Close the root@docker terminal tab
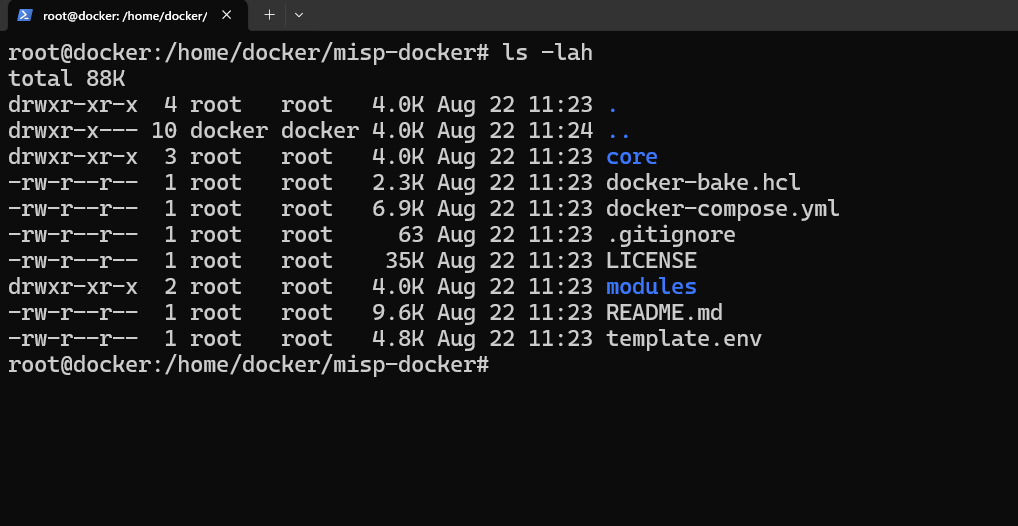Image resolution: width=1018 pixels, height=526 pixels. [227, 15]
